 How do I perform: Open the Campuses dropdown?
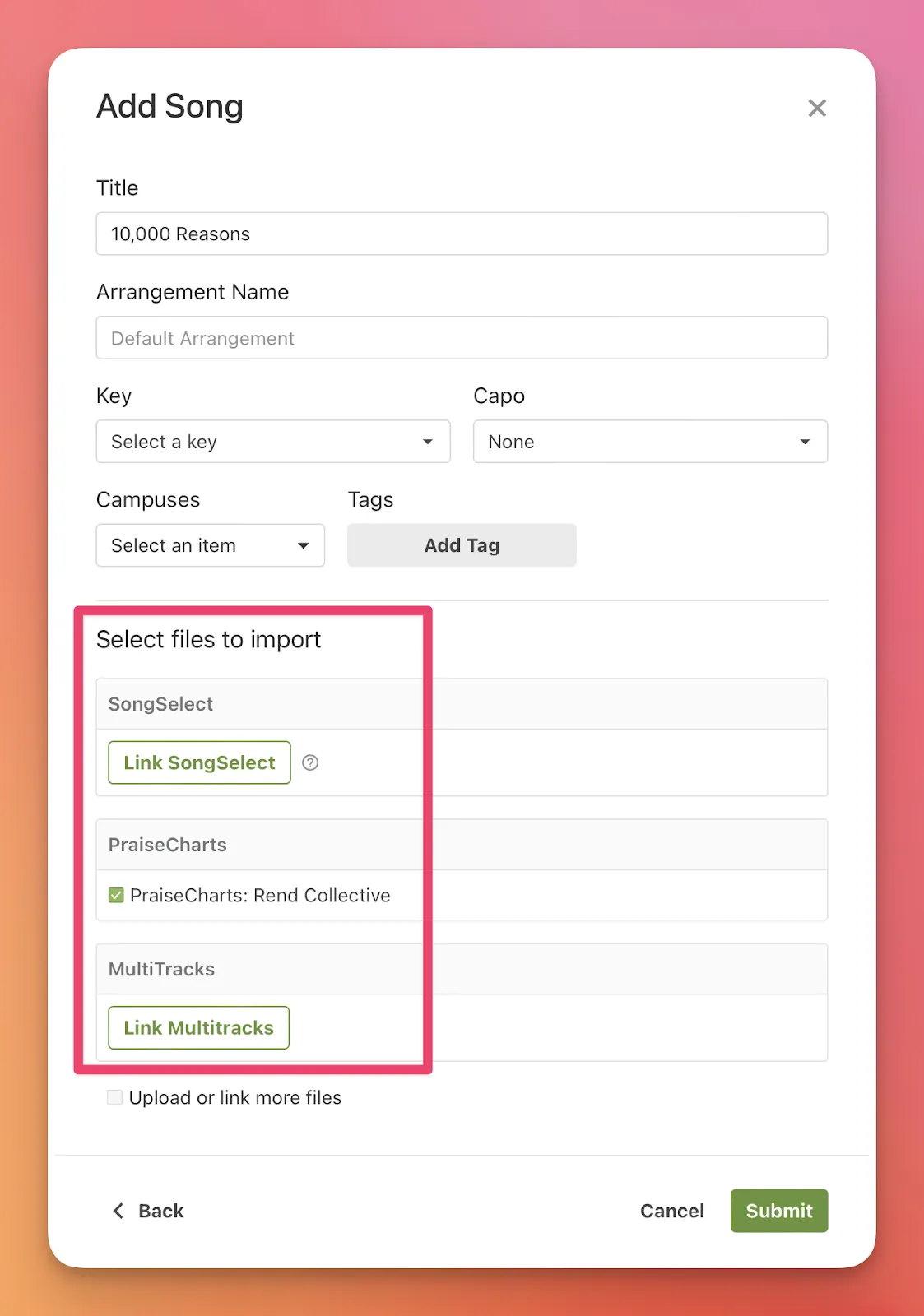[210, 545]
